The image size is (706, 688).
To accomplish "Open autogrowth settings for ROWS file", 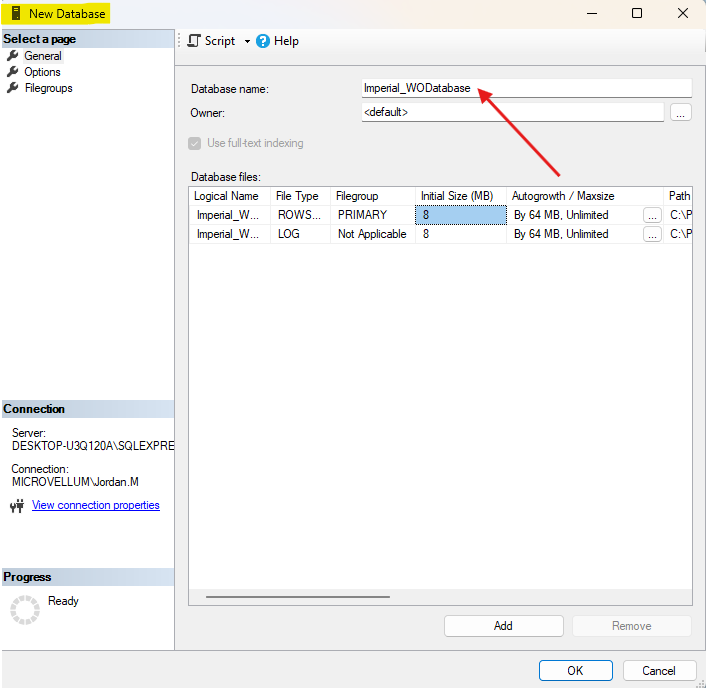I will point(652,215).
